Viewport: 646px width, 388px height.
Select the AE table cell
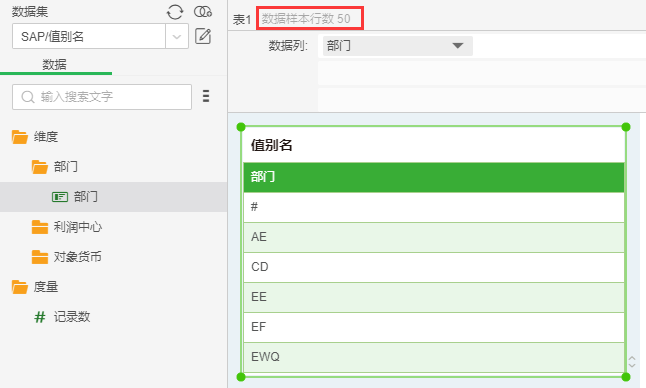434,237
